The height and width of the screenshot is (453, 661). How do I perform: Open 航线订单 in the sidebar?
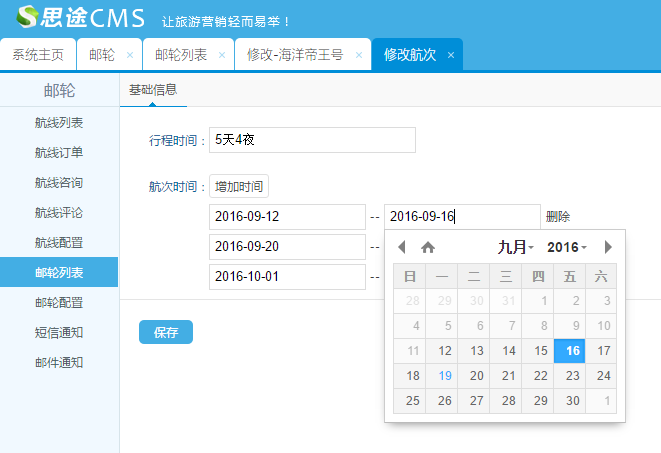[x=59, y=153]
